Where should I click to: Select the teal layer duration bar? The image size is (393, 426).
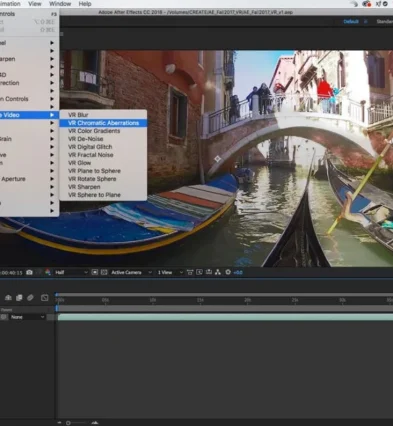pos(225,317)
